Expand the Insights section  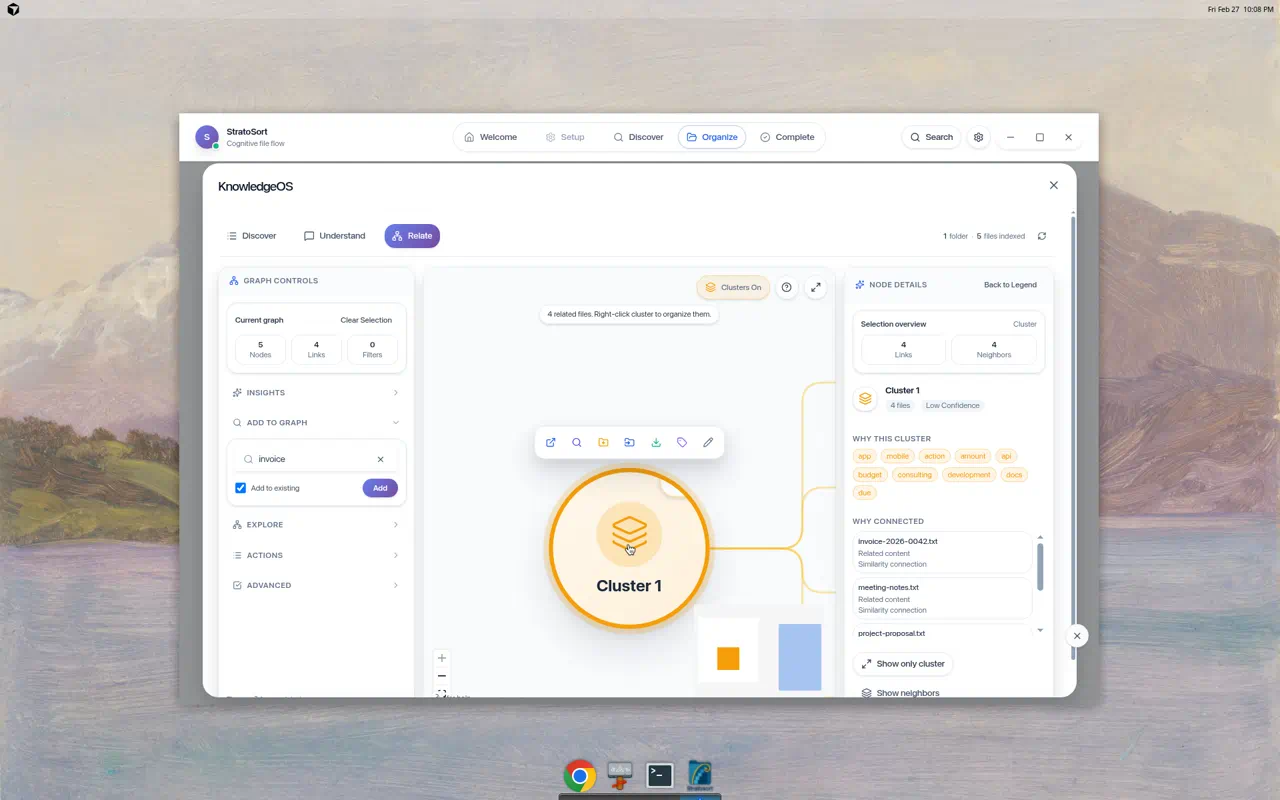point(316,393)
